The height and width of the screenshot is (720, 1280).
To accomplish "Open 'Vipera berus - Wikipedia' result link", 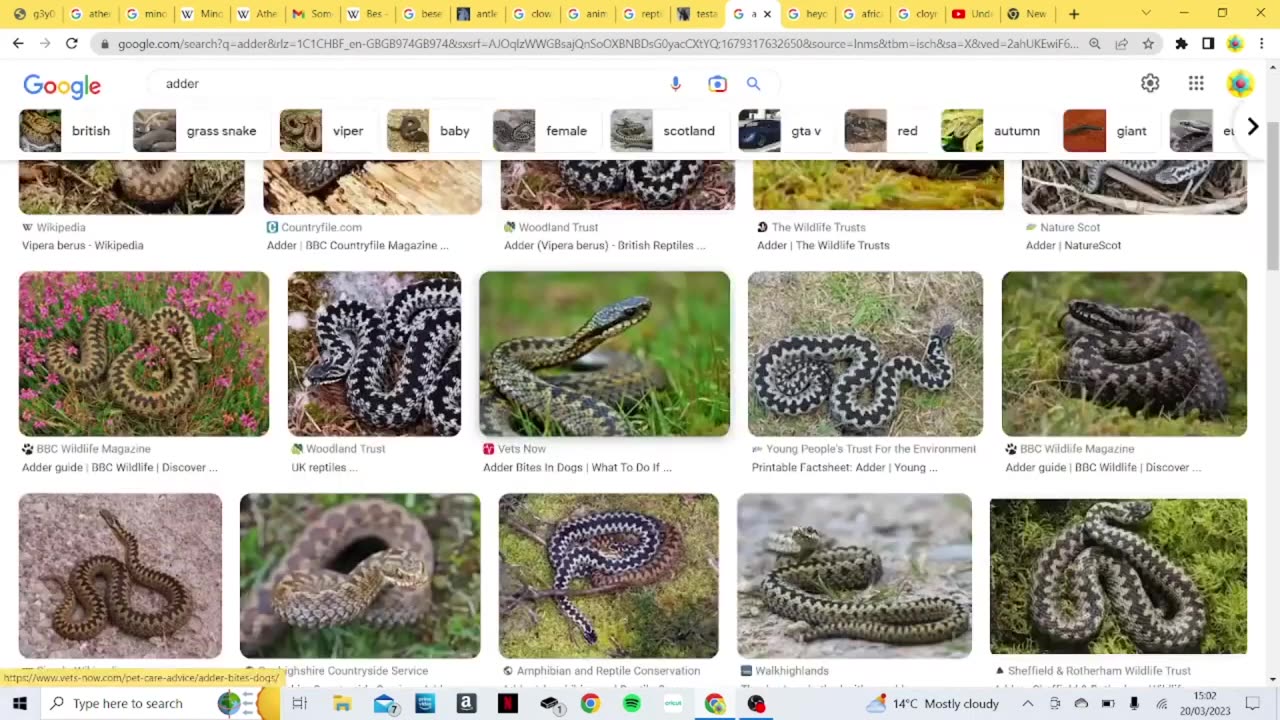I will click(x=83, y=245).
